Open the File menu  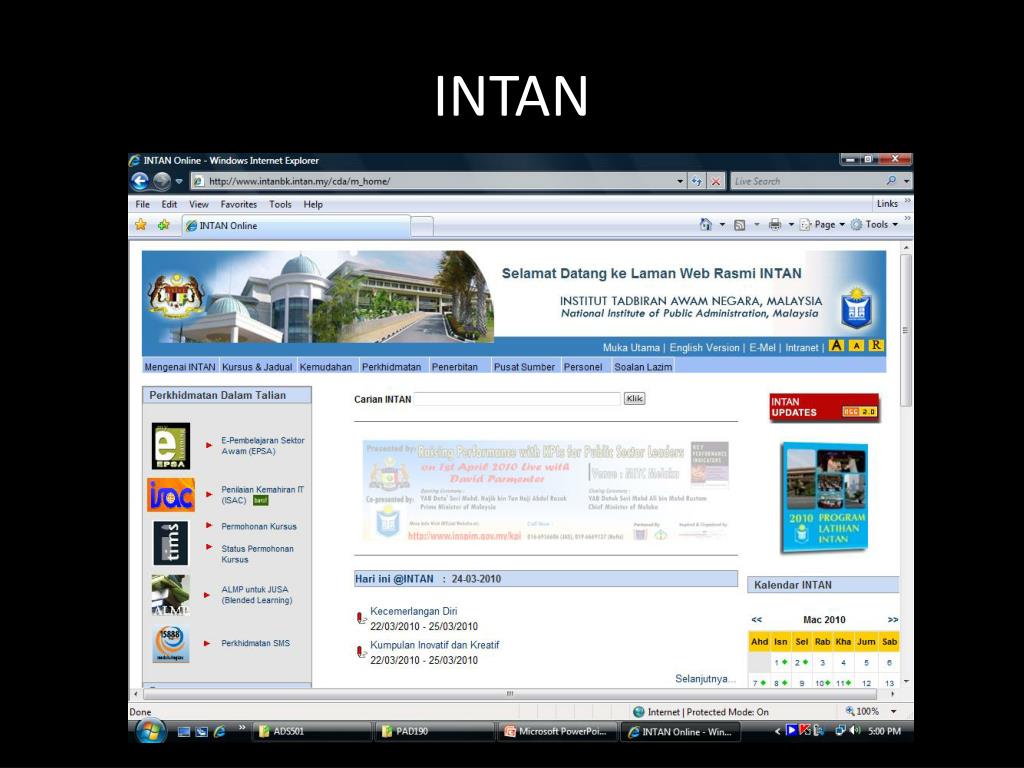142,204
